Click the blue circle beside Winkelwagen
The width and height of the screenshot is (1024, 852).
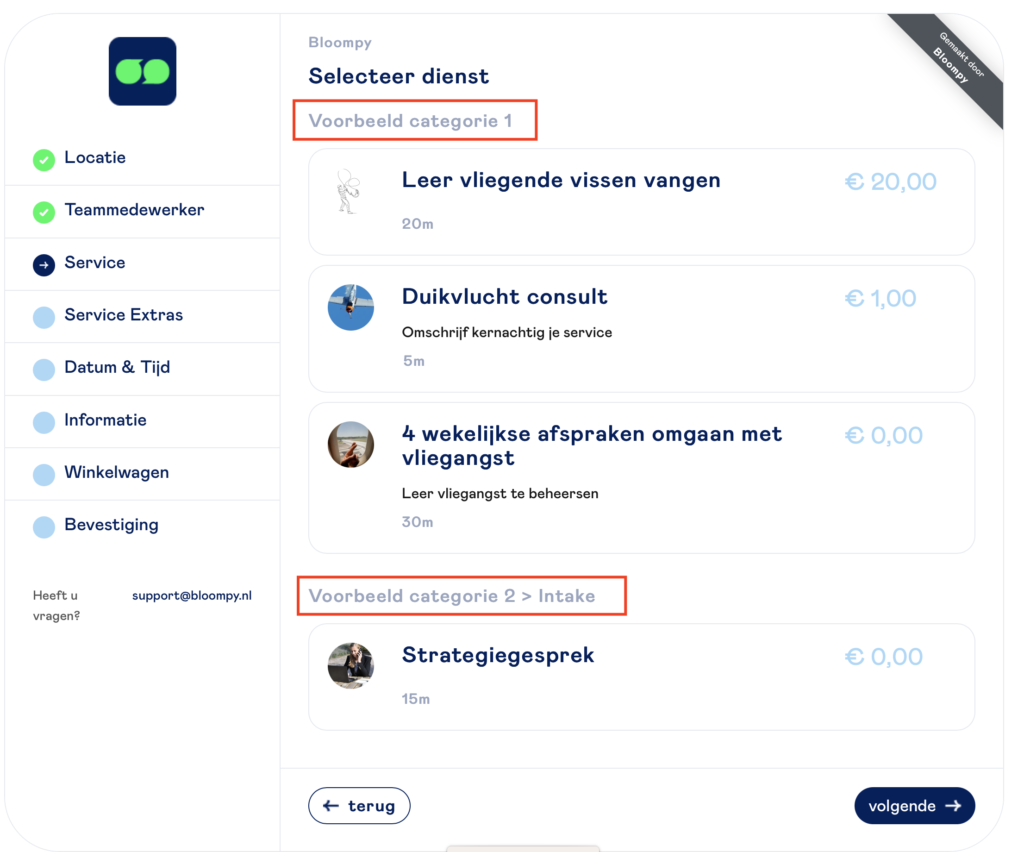point(44,474)
